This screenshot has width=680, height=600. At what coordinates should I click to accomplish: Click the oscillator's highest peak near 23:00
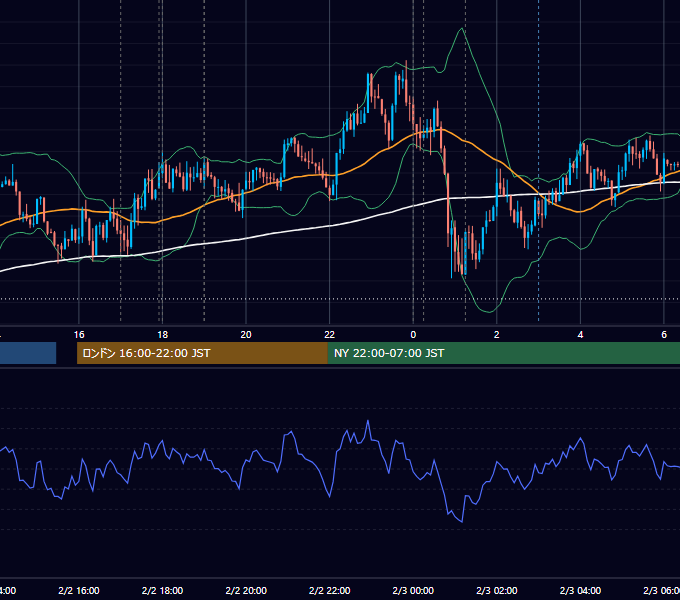coord(368,421)
